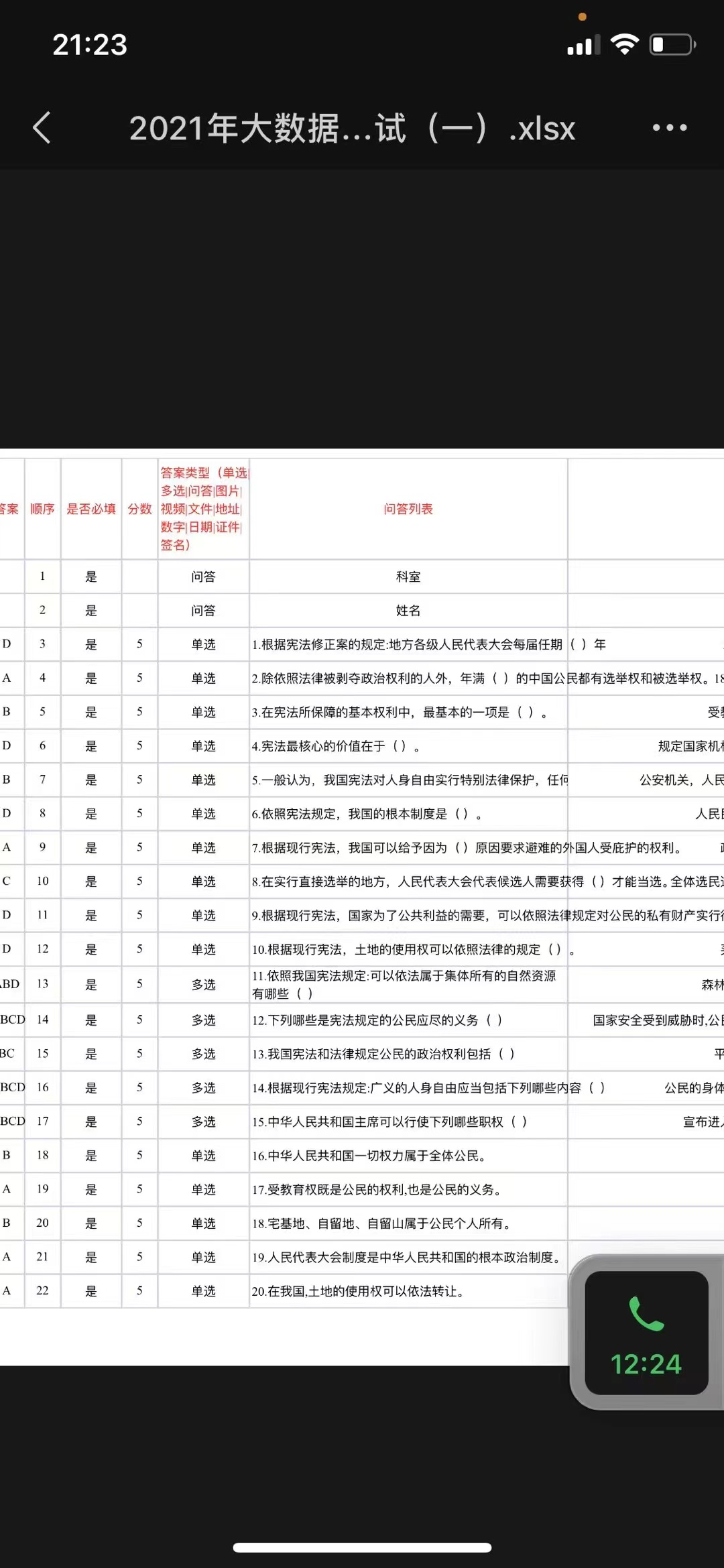The image size is (724, 1568).
Task: Select the 分数 column header
Action: tap(139, 509)
